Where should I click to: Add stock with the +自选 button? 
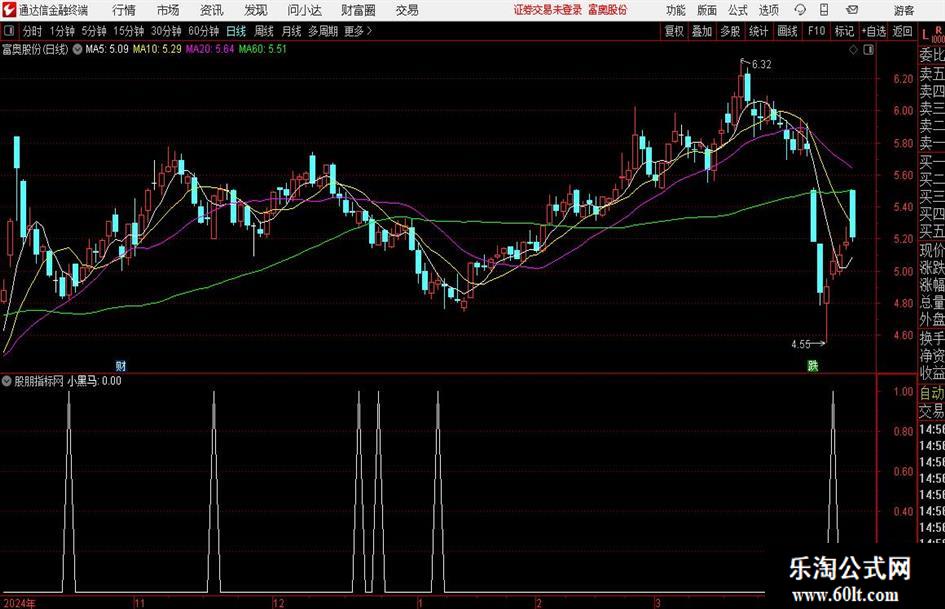[874, 31]
